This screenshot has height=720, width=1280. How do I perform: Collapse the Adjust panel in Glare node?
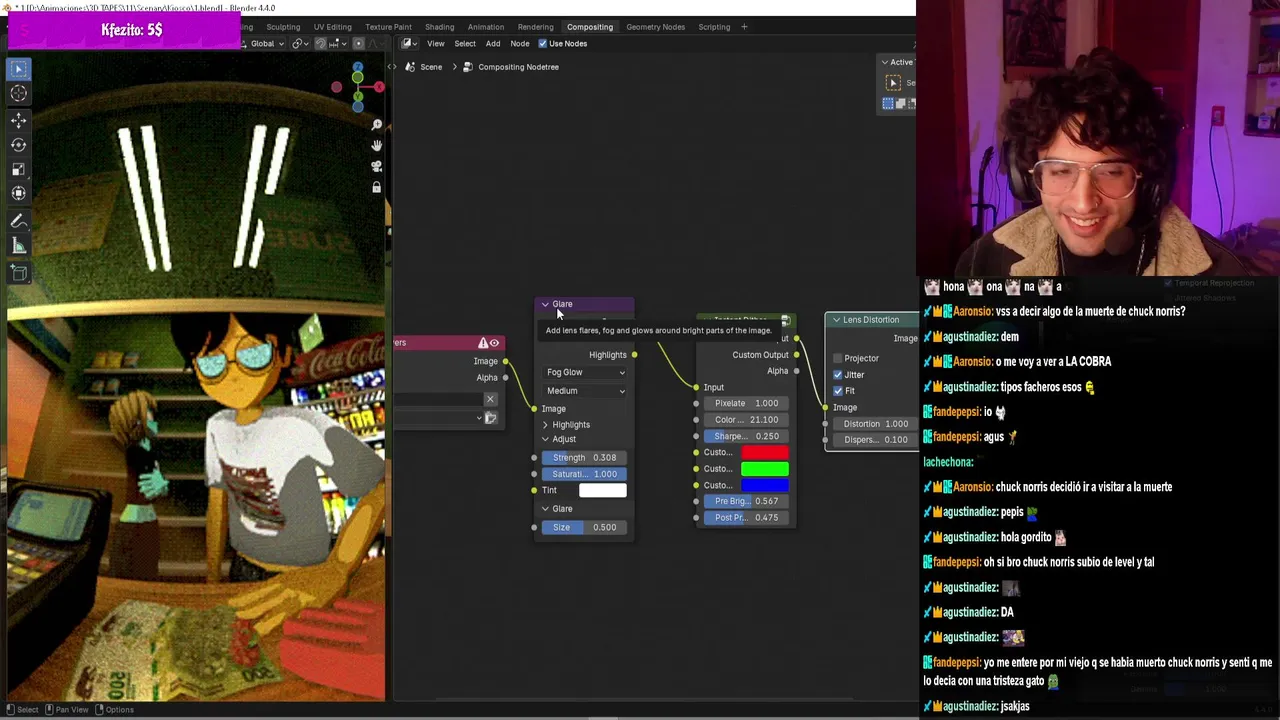coord(545,440)
